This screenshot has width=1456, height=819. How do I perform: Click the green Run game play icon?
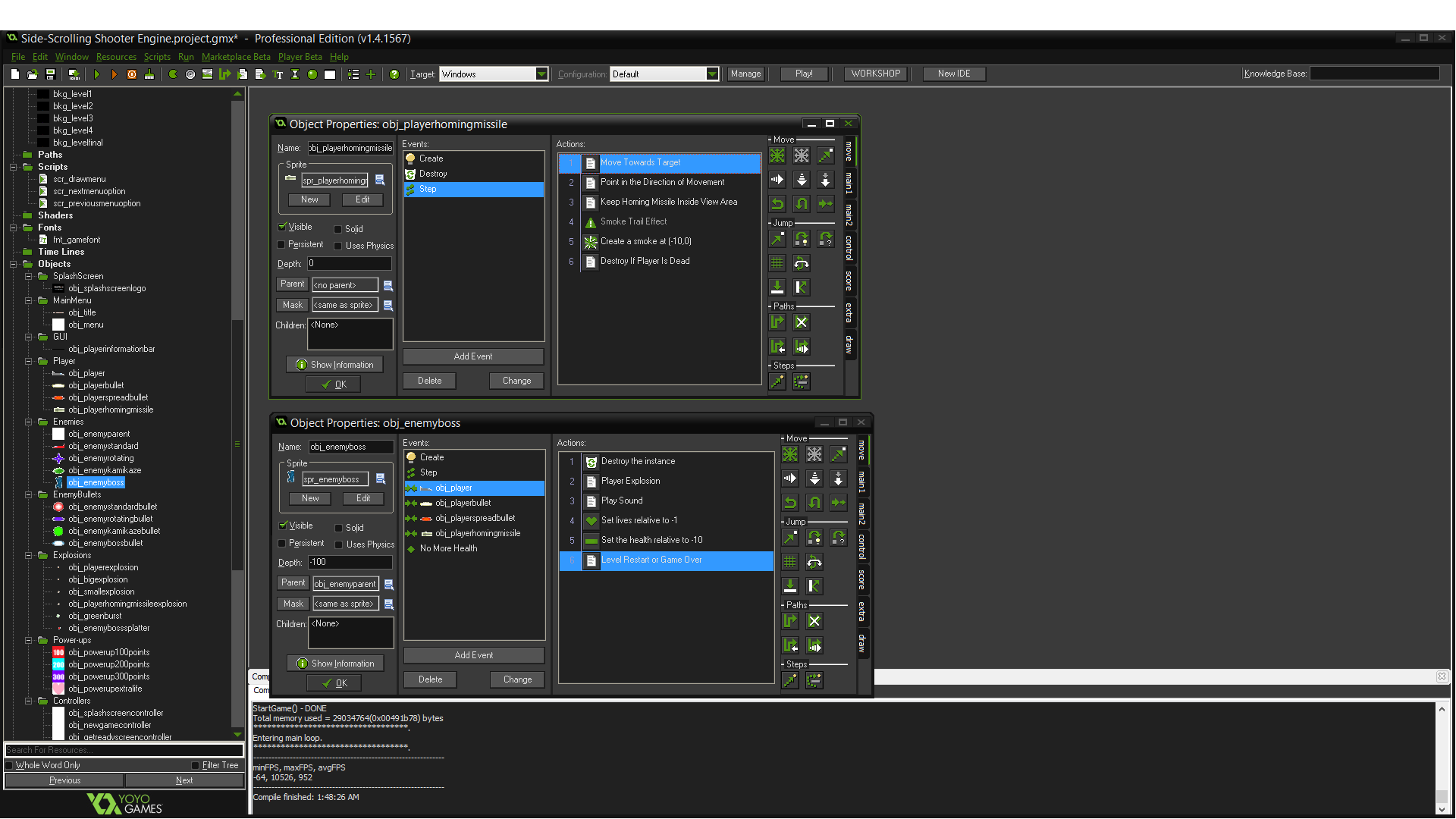point(96,74)
